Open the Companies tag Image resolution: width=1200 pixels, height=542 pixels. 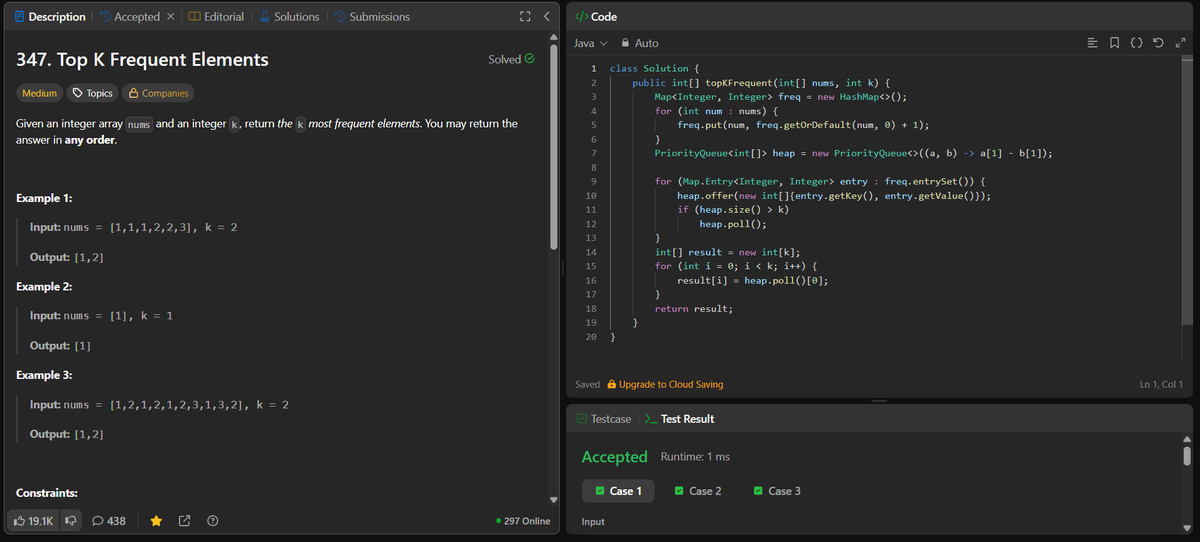pyautogui.click(x=157, y=93)
